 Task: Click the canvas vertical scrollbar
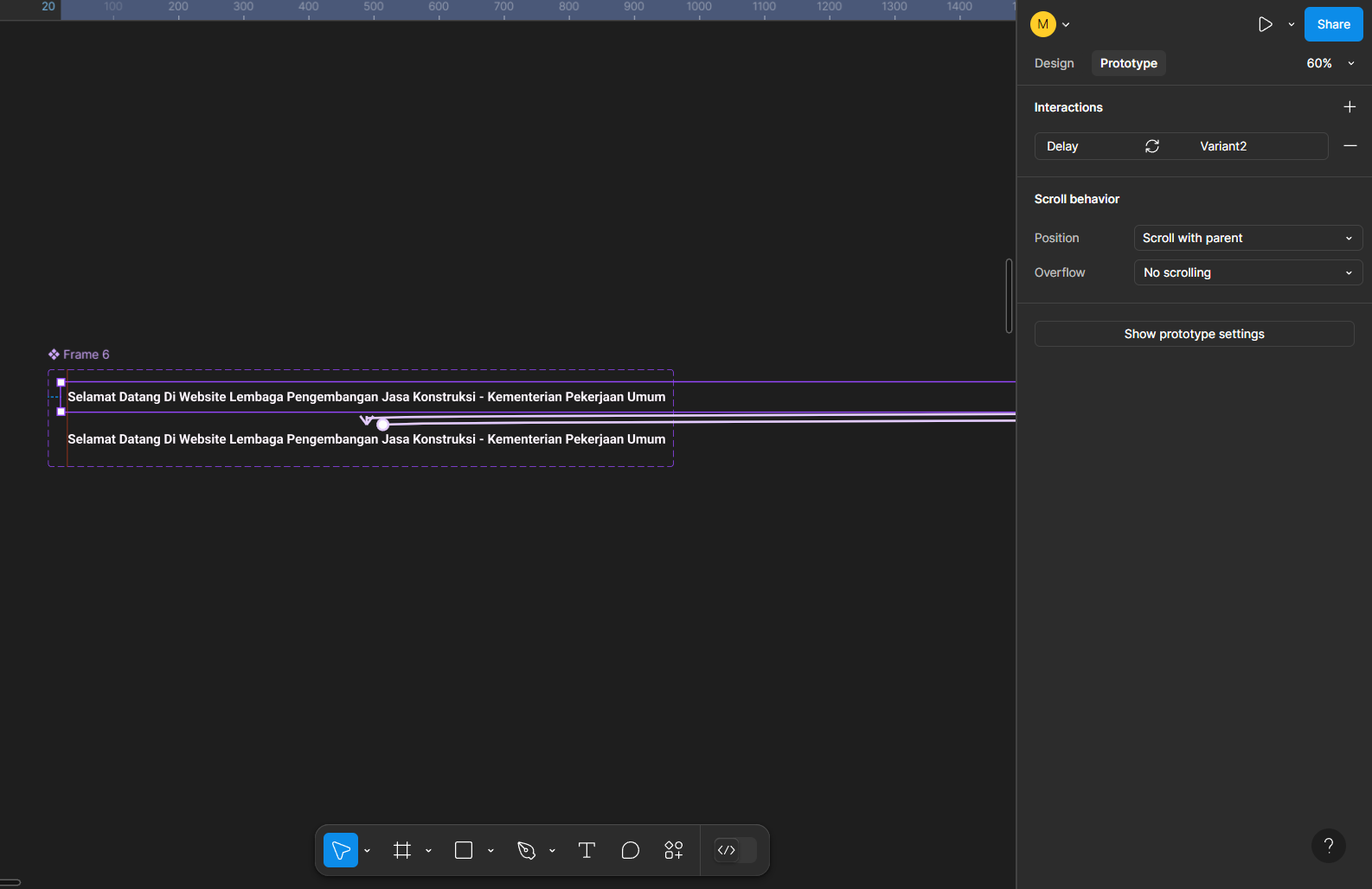click(1009, 296)
